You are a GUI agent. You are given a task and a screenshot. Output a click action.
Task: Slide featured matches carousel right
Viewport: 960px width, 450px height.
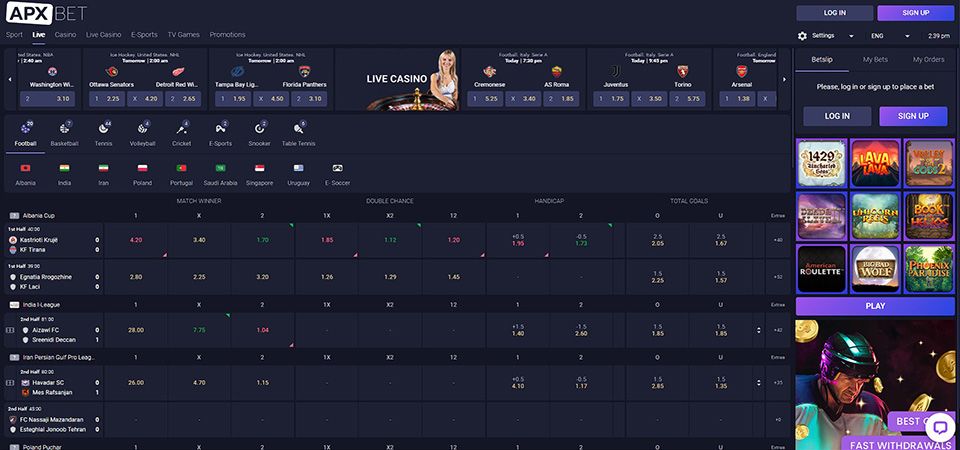[784, 80]
